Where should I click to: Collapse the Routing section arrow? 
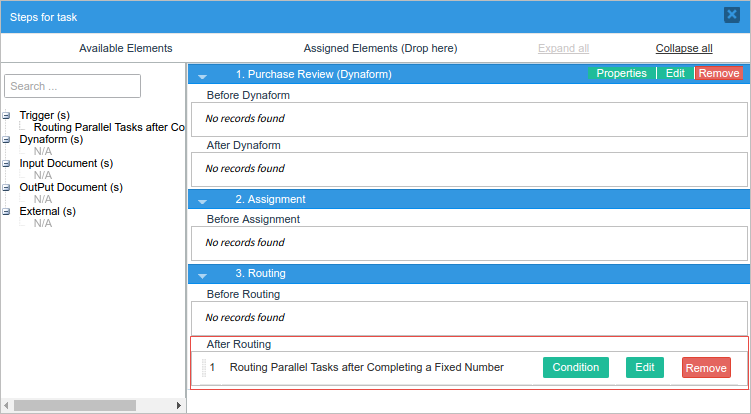click(x=203, y=274)
